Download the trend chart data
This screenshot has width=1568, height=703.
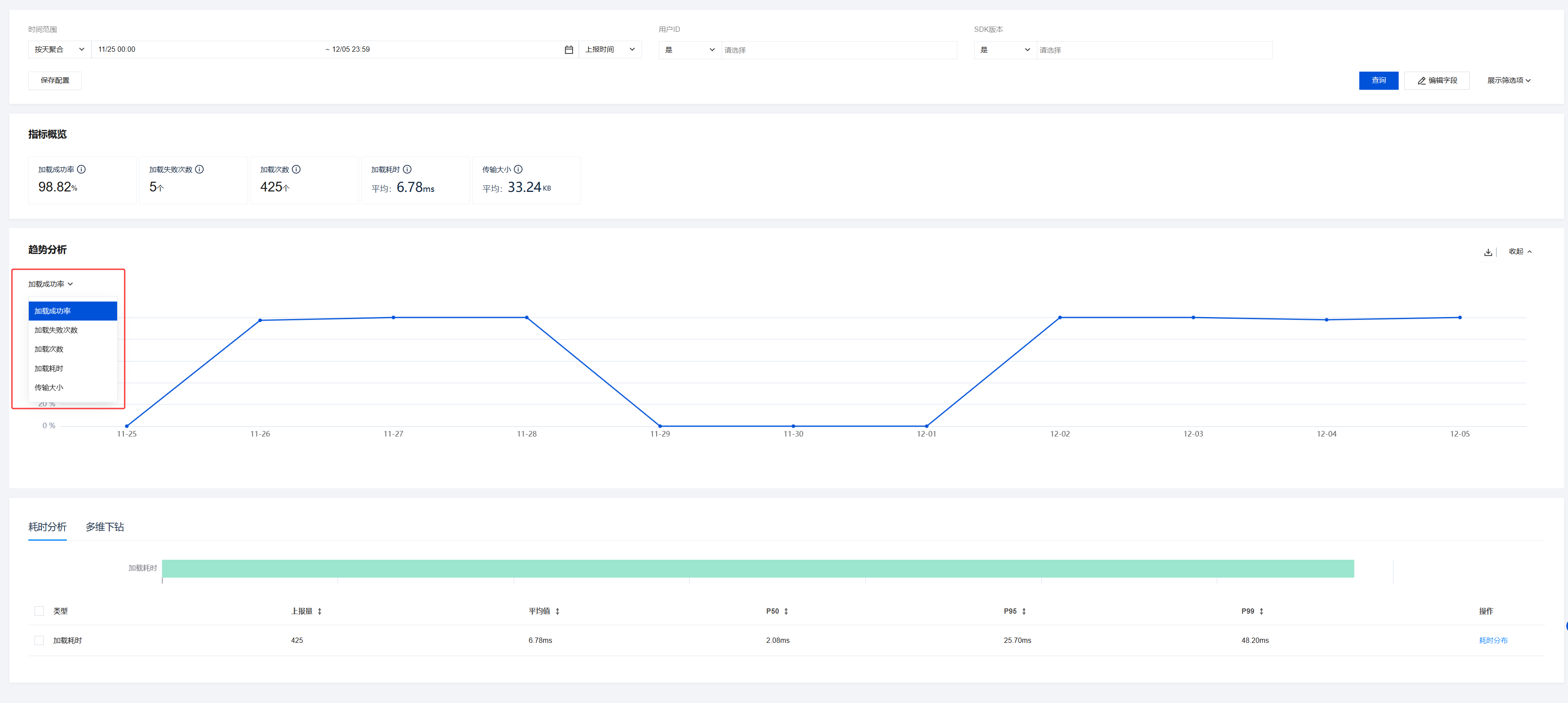pos(1488,252)
